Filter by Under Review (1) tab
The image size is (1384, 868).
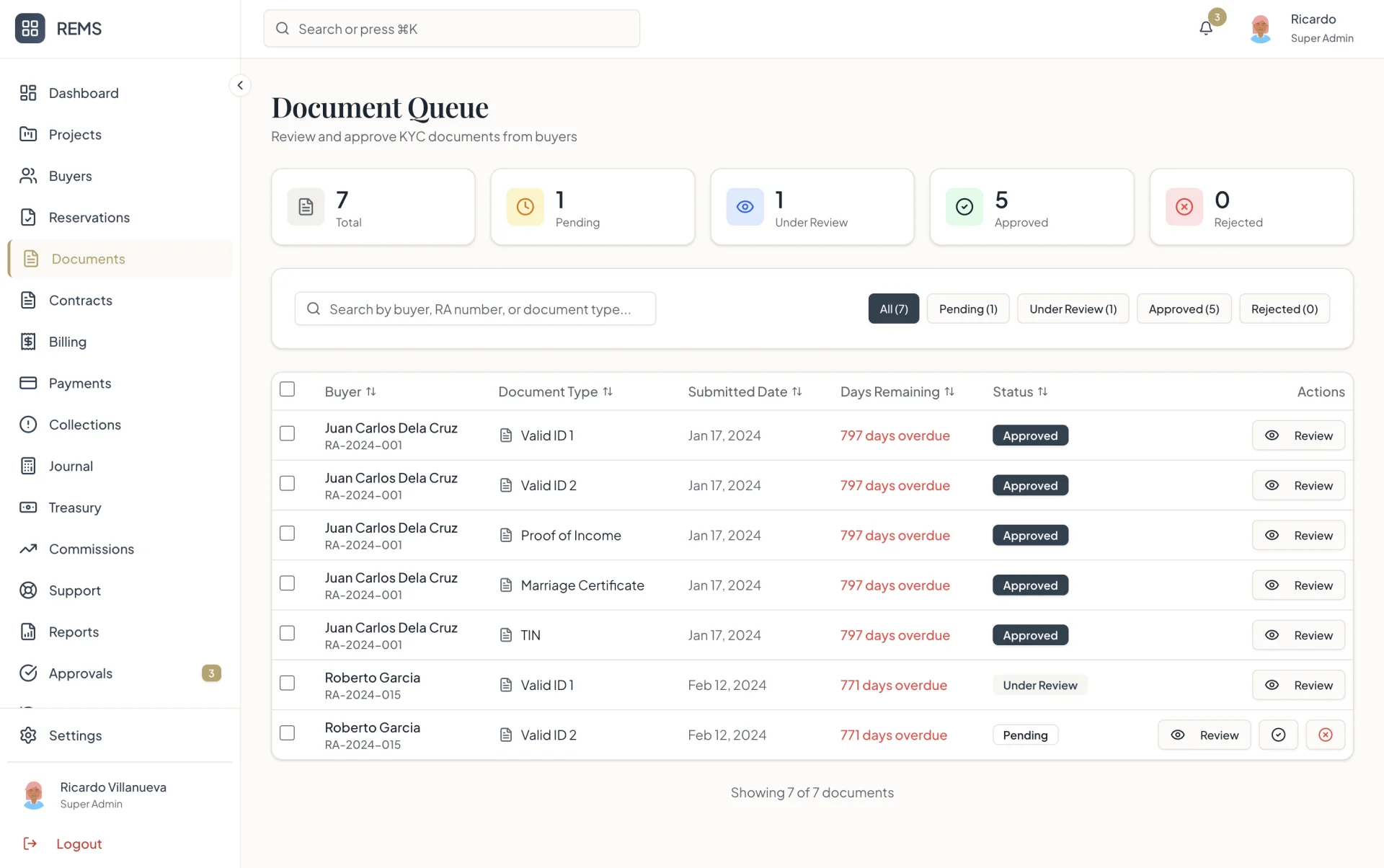(1073, 309)
